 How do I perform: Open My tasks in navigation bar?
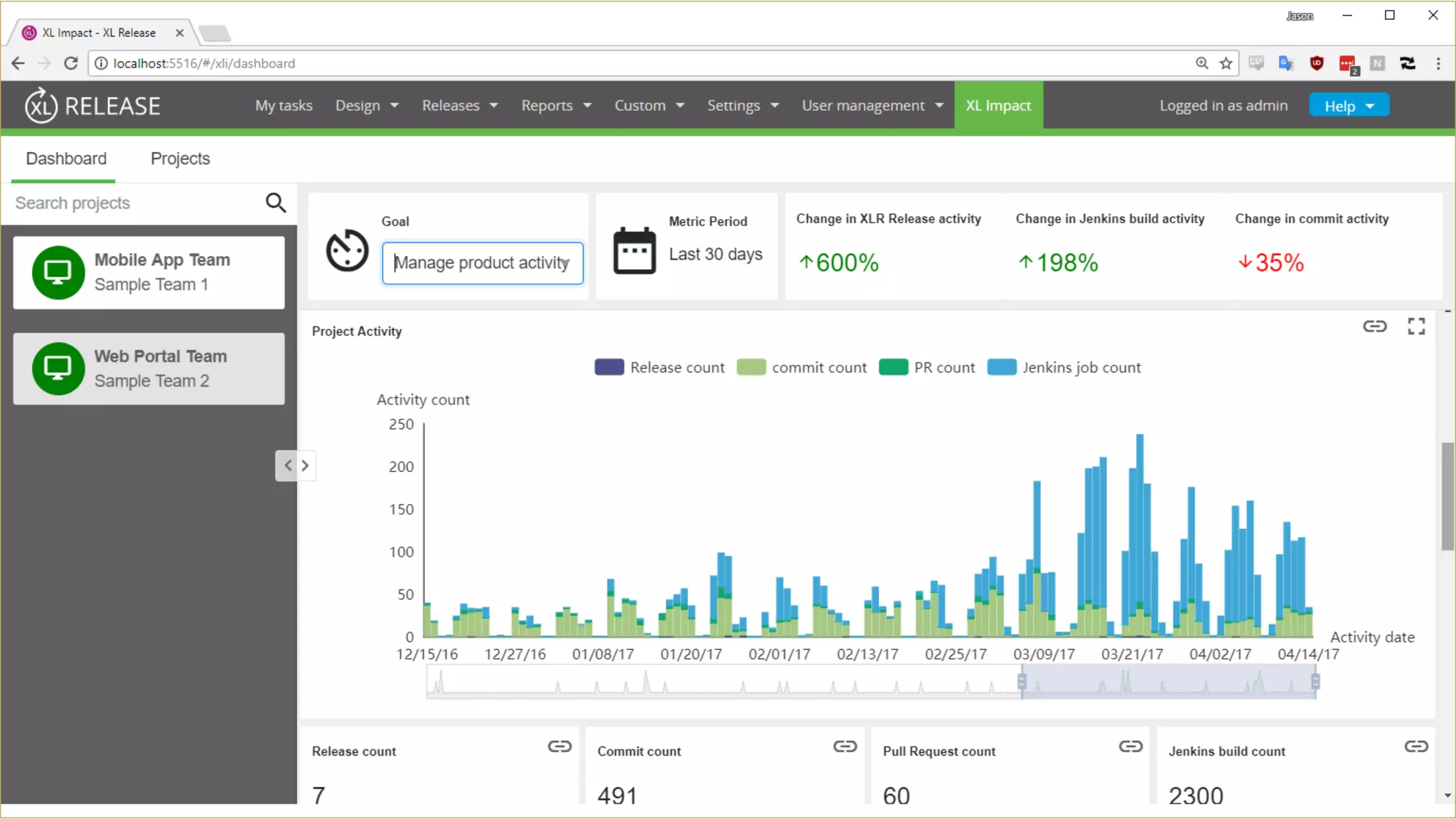284,106
